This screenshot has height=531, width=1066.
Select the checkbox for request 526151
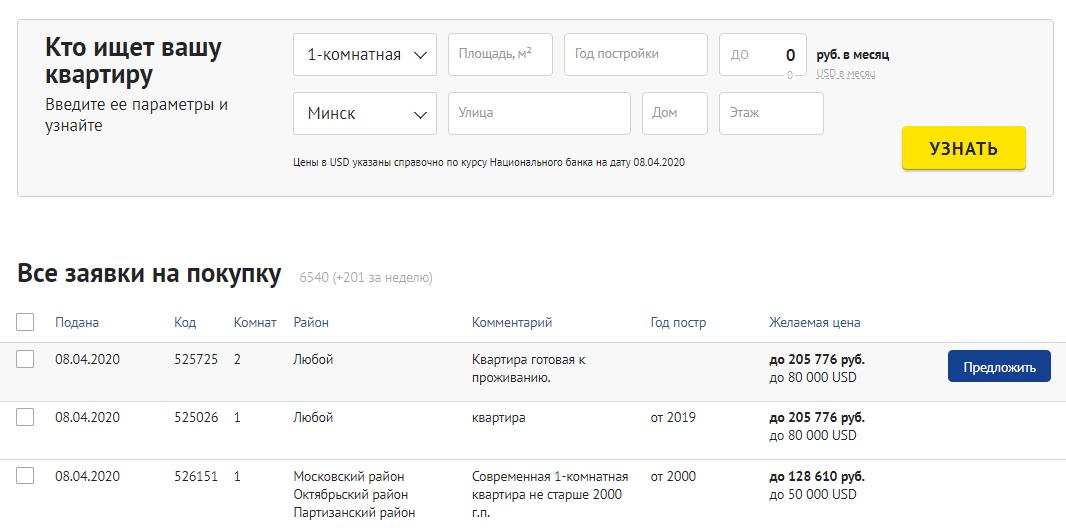25,476
